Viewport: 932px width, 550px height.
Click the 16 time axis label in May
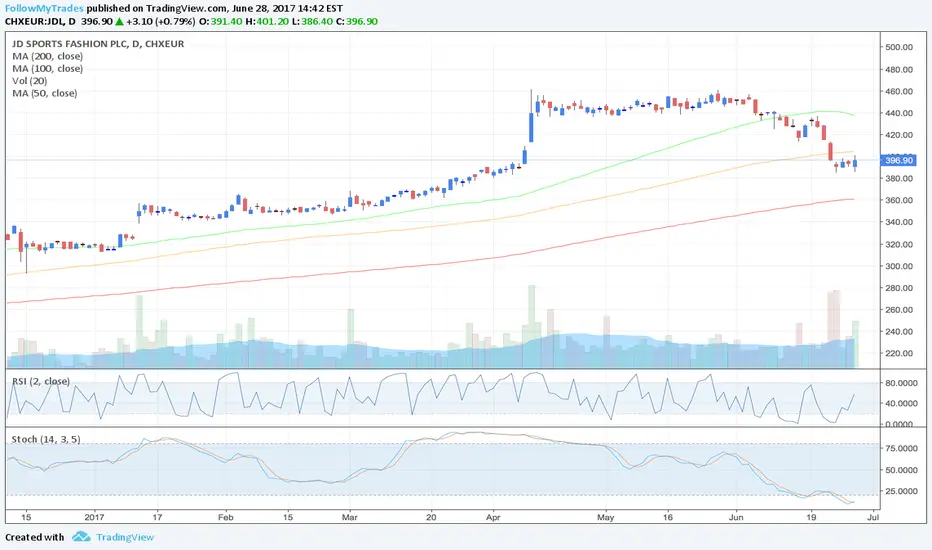coord(667,517)
